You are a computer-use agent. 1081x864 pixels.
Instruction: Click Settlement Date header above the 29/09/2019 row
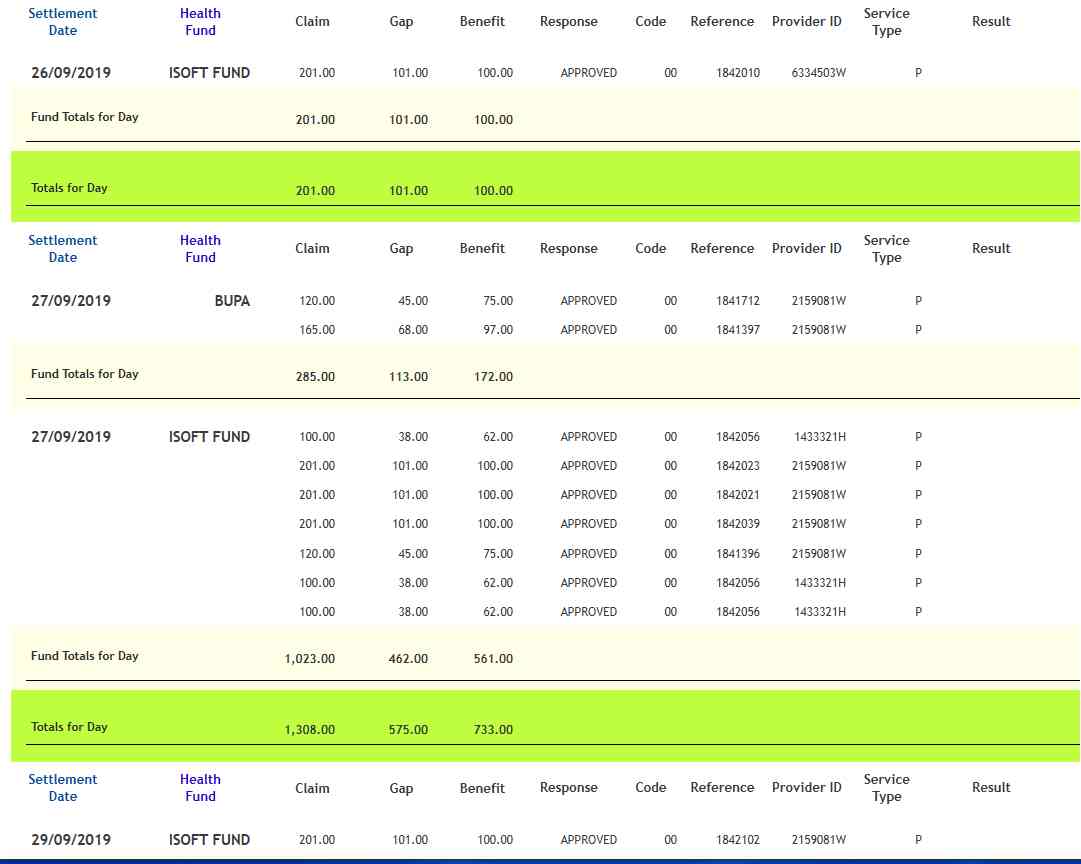63,787
